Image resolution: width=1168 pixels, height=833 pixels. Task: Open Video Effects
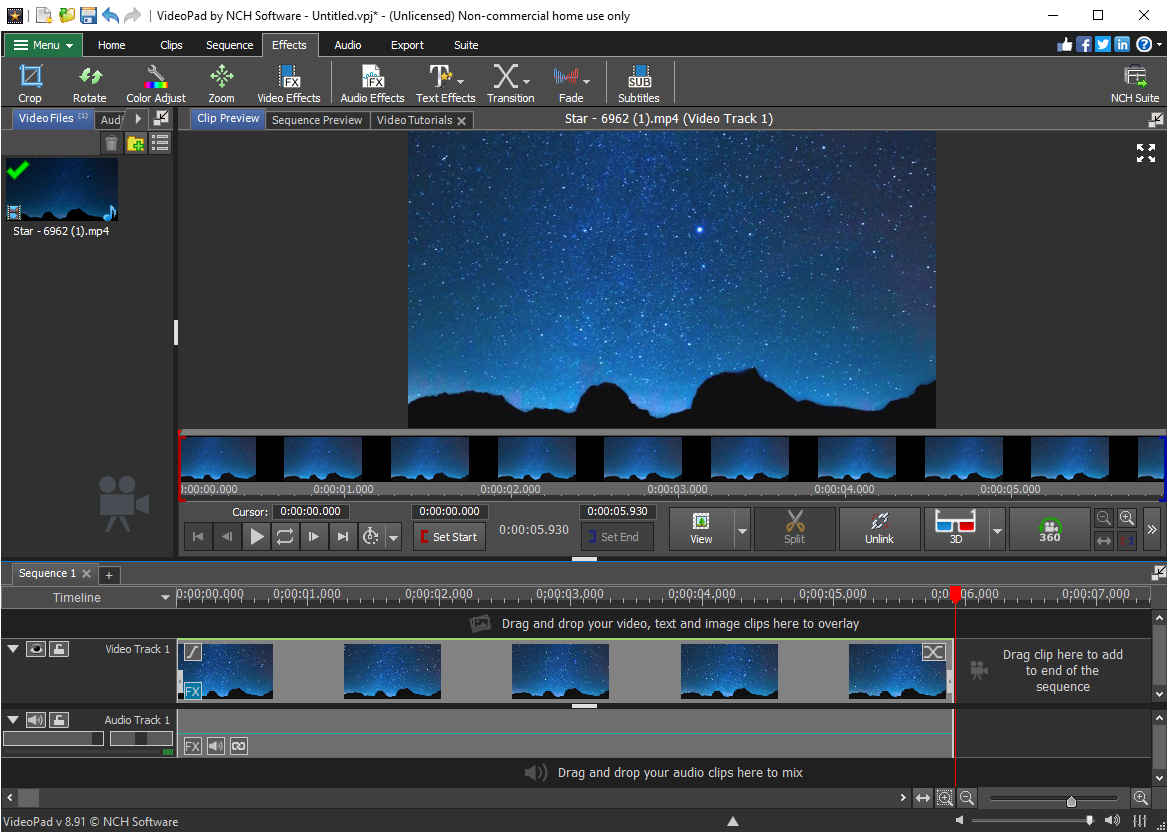pos(289,83)
